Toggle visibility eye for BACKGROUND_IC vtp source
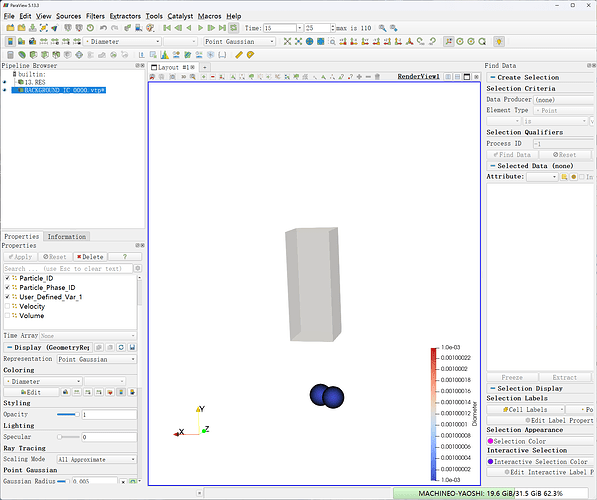This screenshot has width=597, height=500. pos(5,90)
